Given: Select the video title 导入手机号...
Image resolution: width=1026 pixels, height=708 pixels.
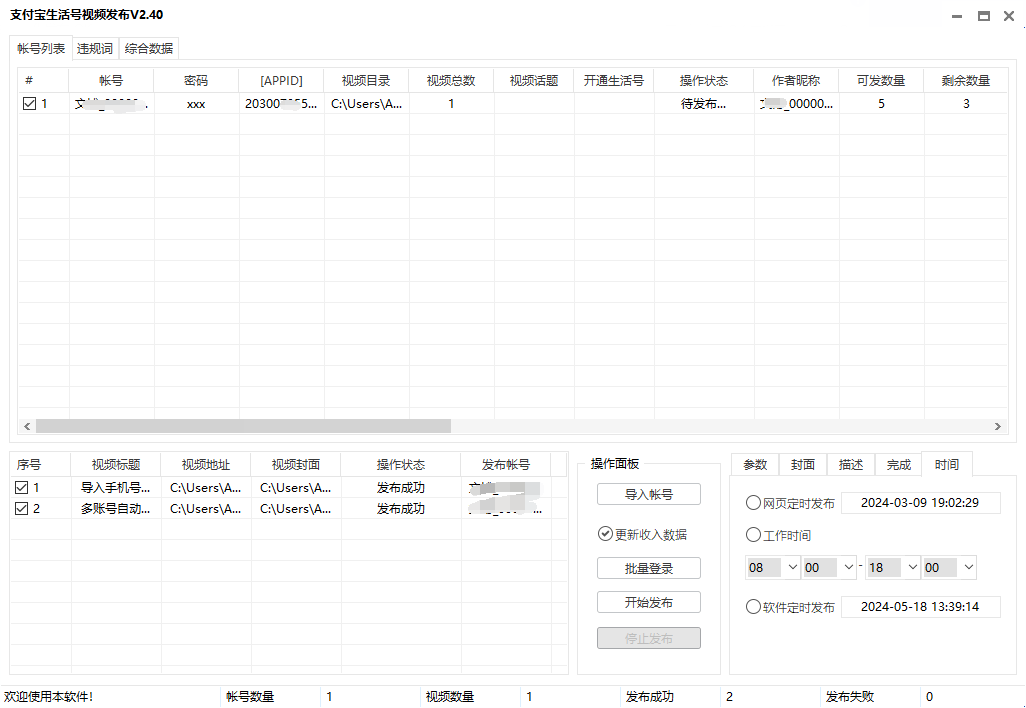Looking at the screenshot, I should [x=116, y=487].
